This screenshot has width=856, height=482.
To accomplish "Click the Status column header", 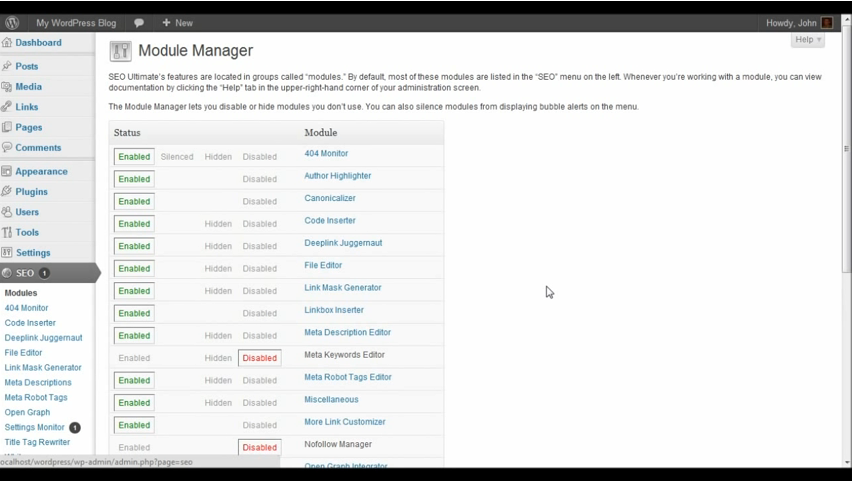I will (127, 133).
